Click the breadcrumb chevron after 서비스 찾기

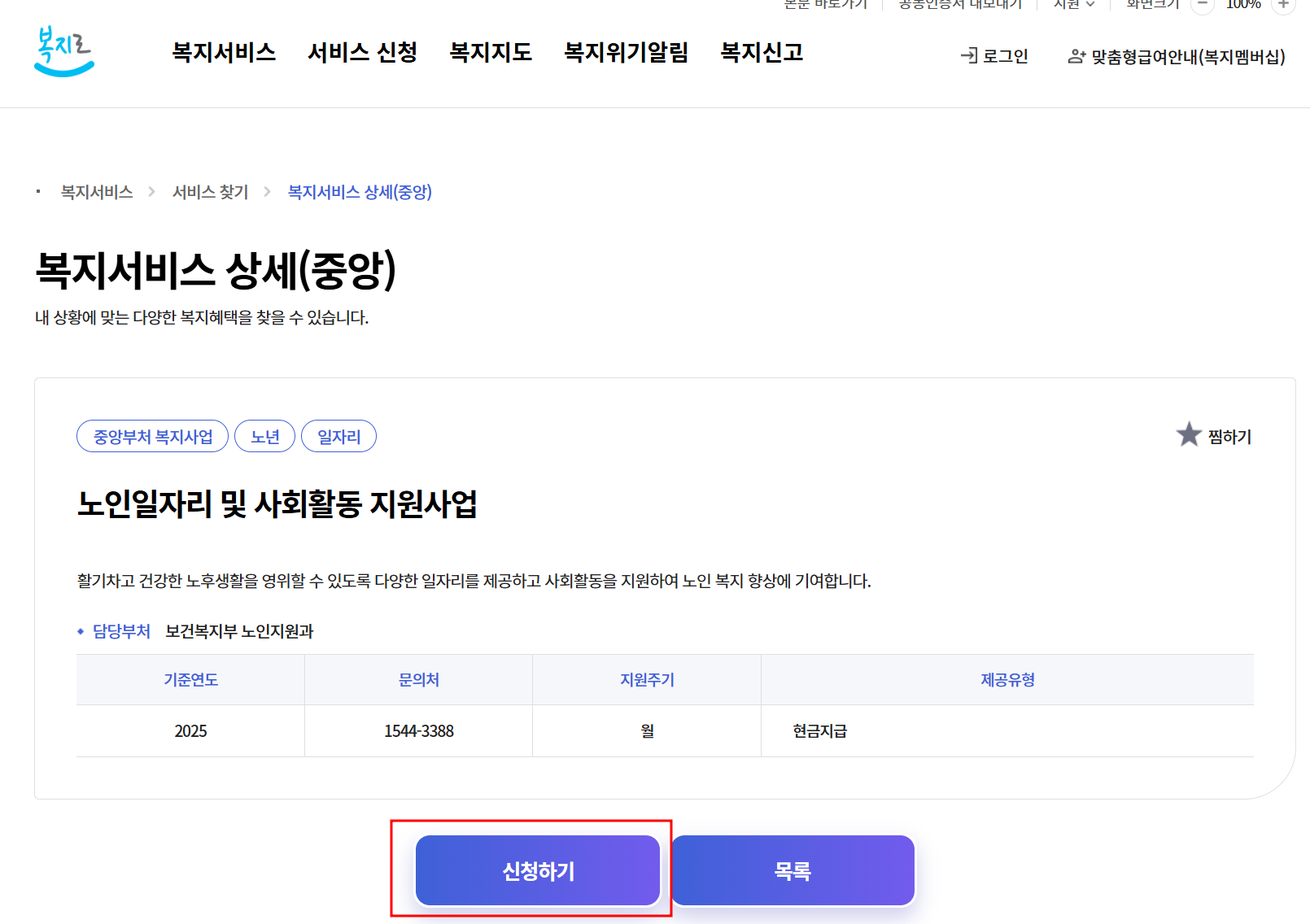click(x=267, y=192)
